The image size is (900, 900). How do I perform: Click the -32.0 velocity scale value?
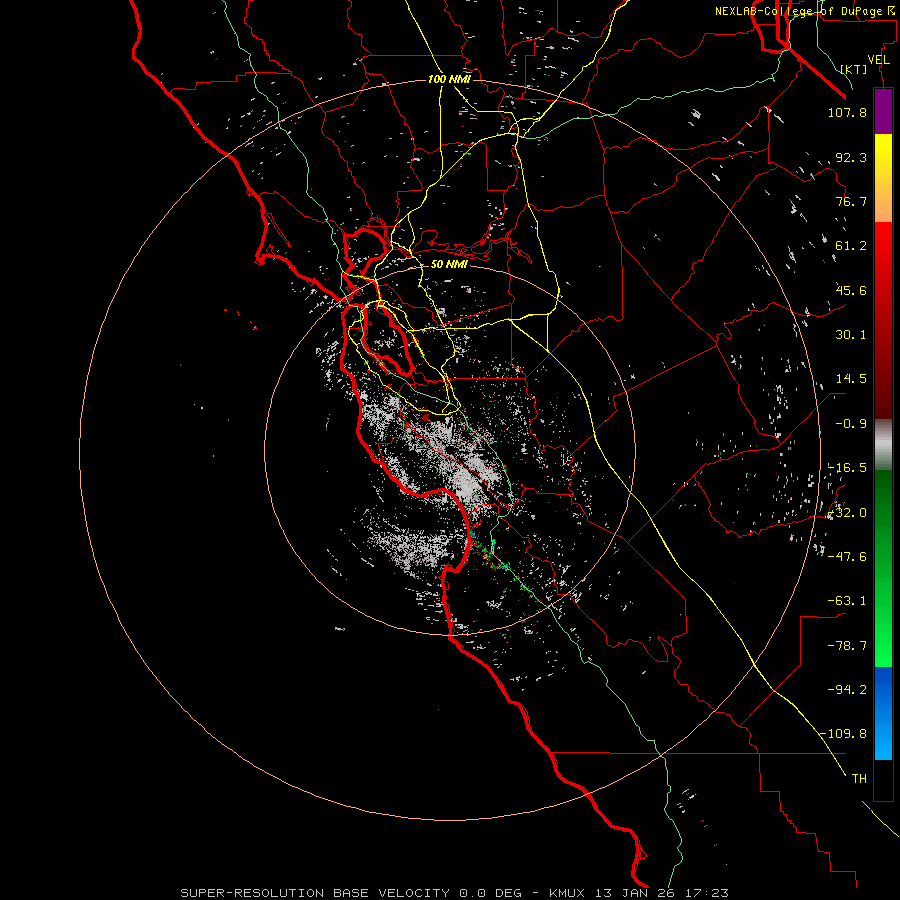tap(847, 513)
